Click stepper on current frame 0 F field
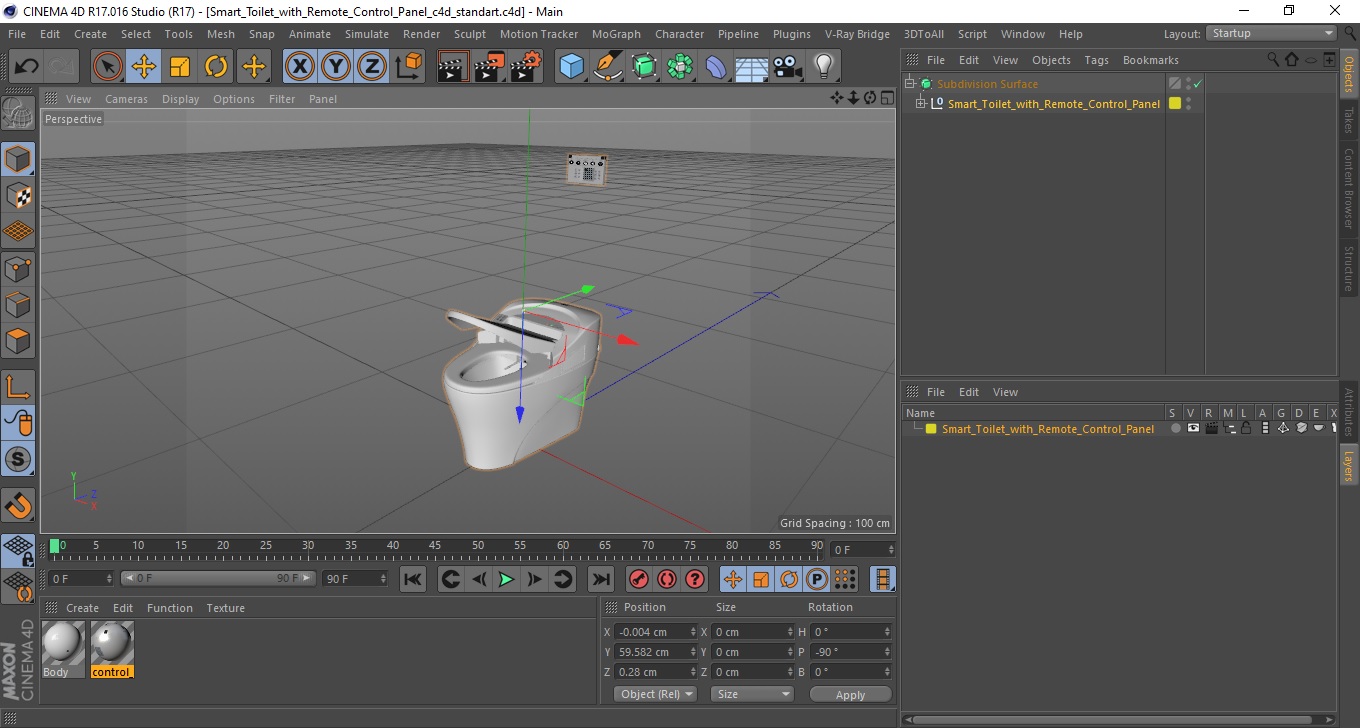 (x=109, y=579)
